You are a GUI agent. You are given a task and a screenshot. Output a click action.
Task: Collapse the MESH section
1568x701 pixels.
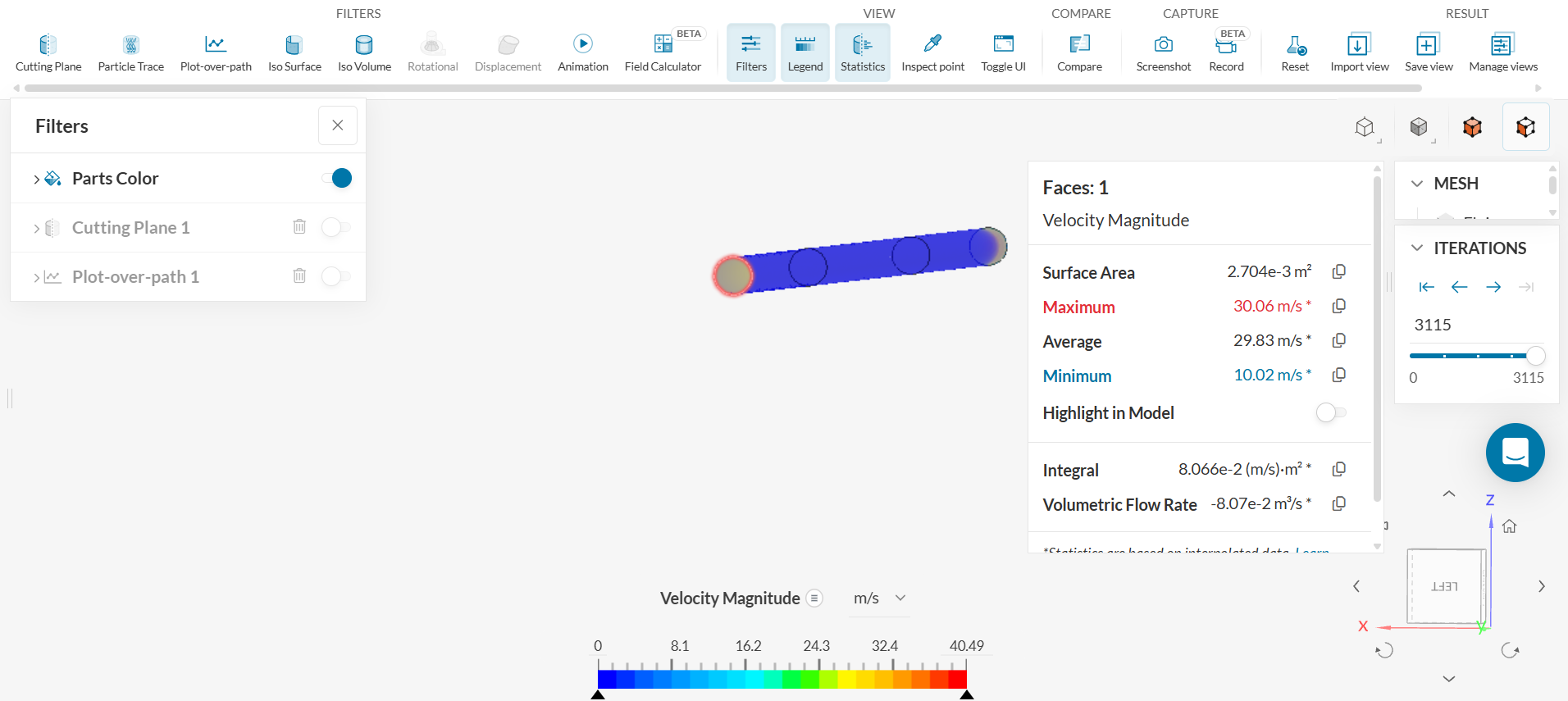(1416, 184)
